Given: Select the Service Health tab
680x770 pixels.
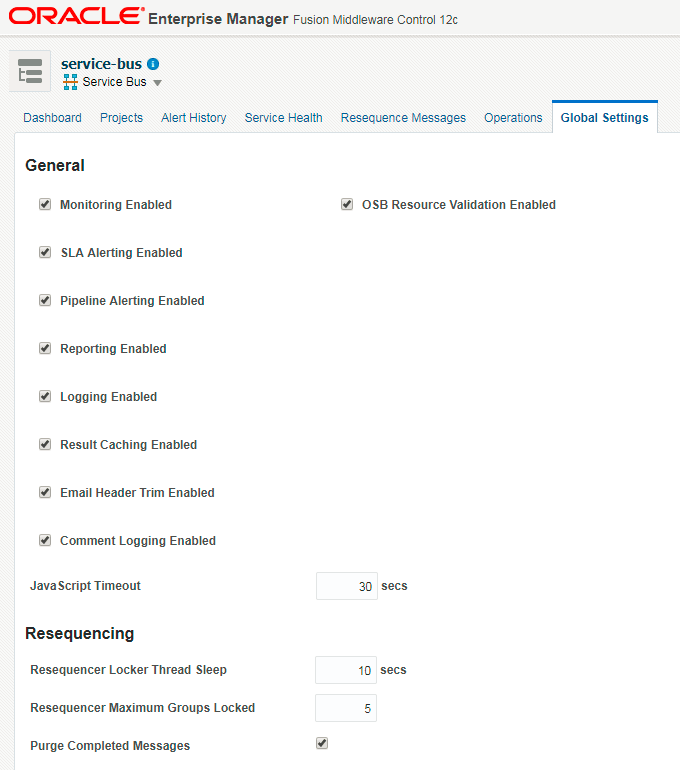Looking at the screenshot, I should pyautogui.click(x=283, y=118).
